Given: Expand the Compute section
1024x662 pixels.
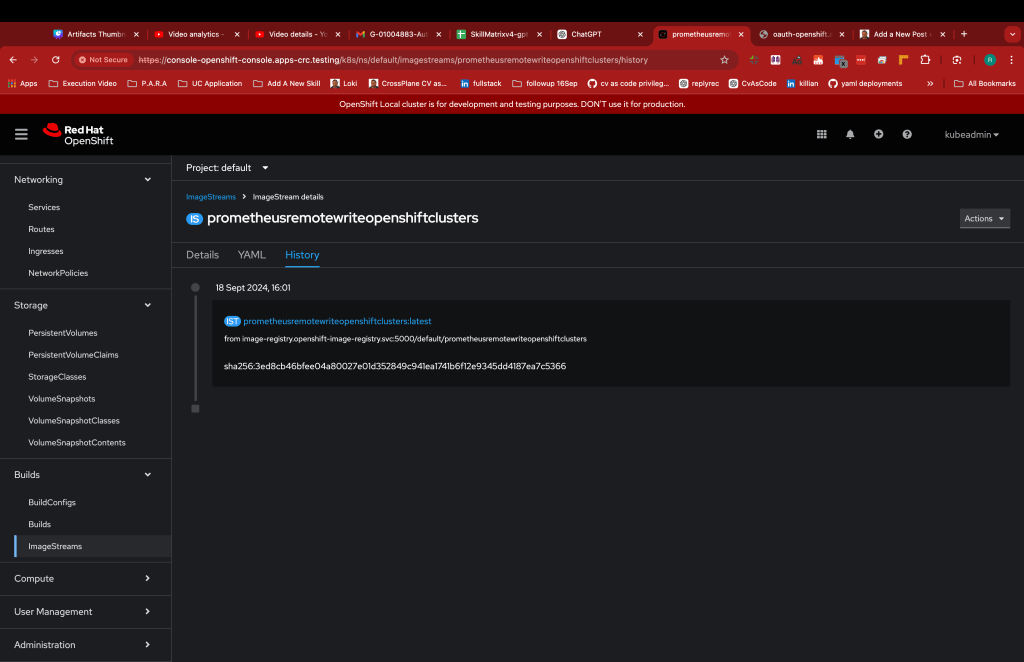Looking at the screenshot, I should point(85,578).
